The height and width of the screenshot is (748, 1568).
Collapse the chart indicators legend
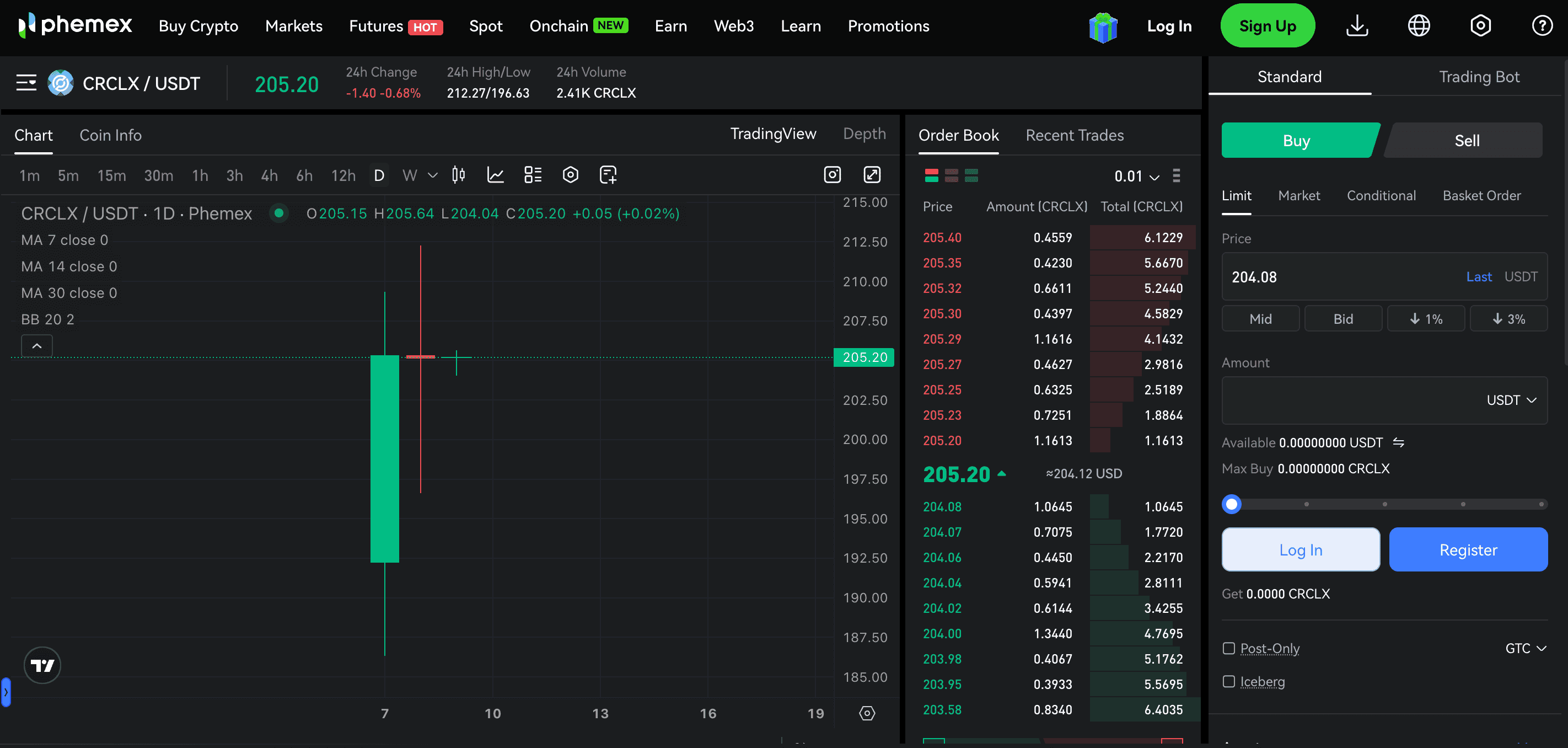point(36,346)
